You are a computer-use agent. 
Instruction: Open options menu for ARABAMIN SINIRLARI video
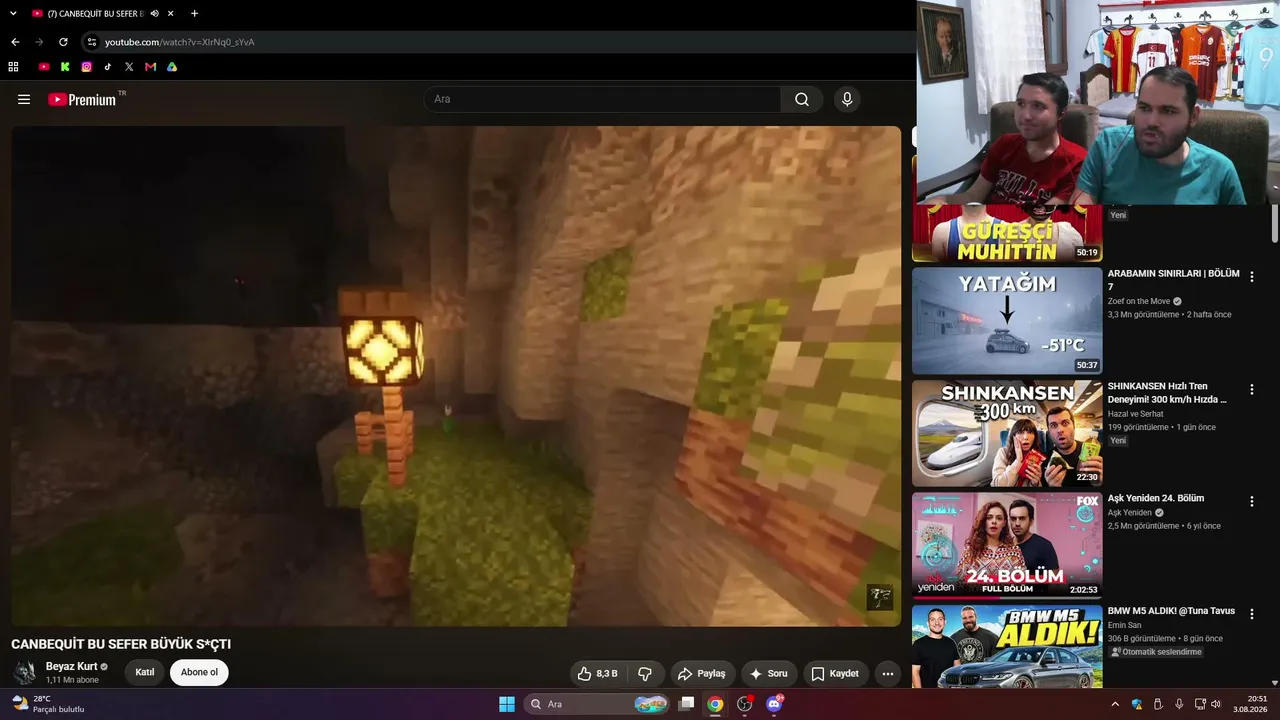(x=1251, y=277)
